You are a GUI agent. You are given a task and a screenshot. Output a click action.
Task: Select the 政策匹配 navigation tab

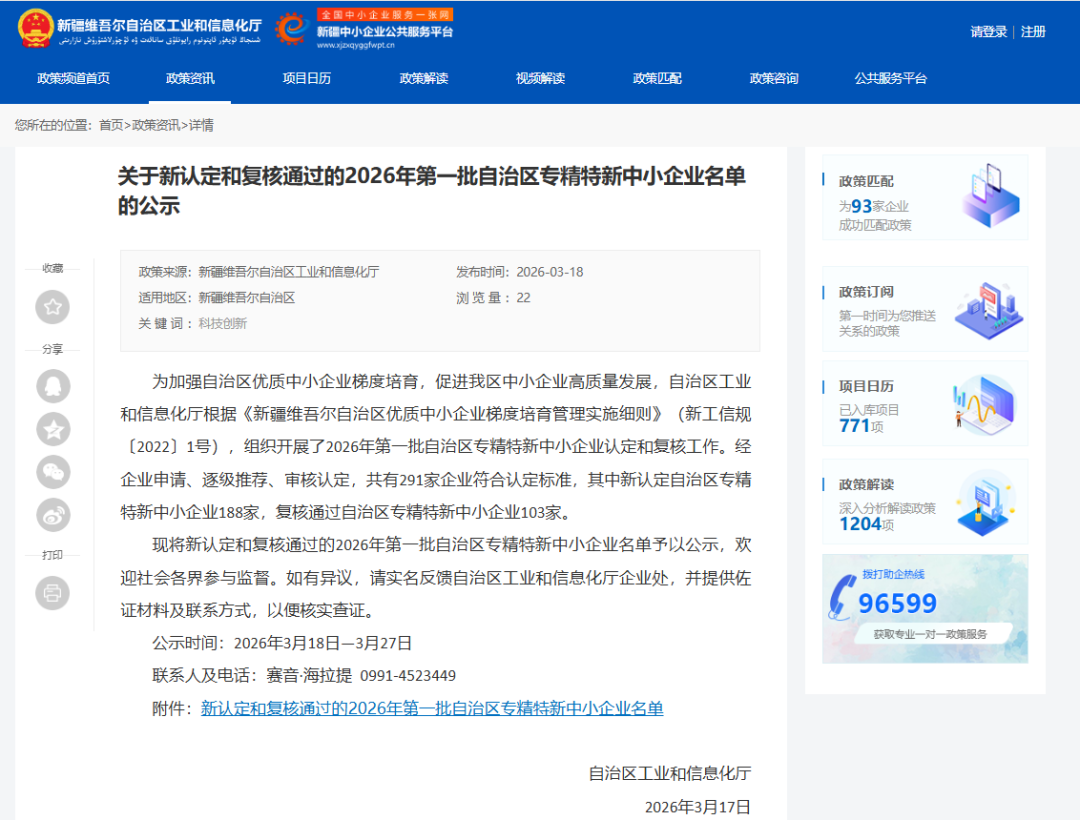click(x=657, y=78)
